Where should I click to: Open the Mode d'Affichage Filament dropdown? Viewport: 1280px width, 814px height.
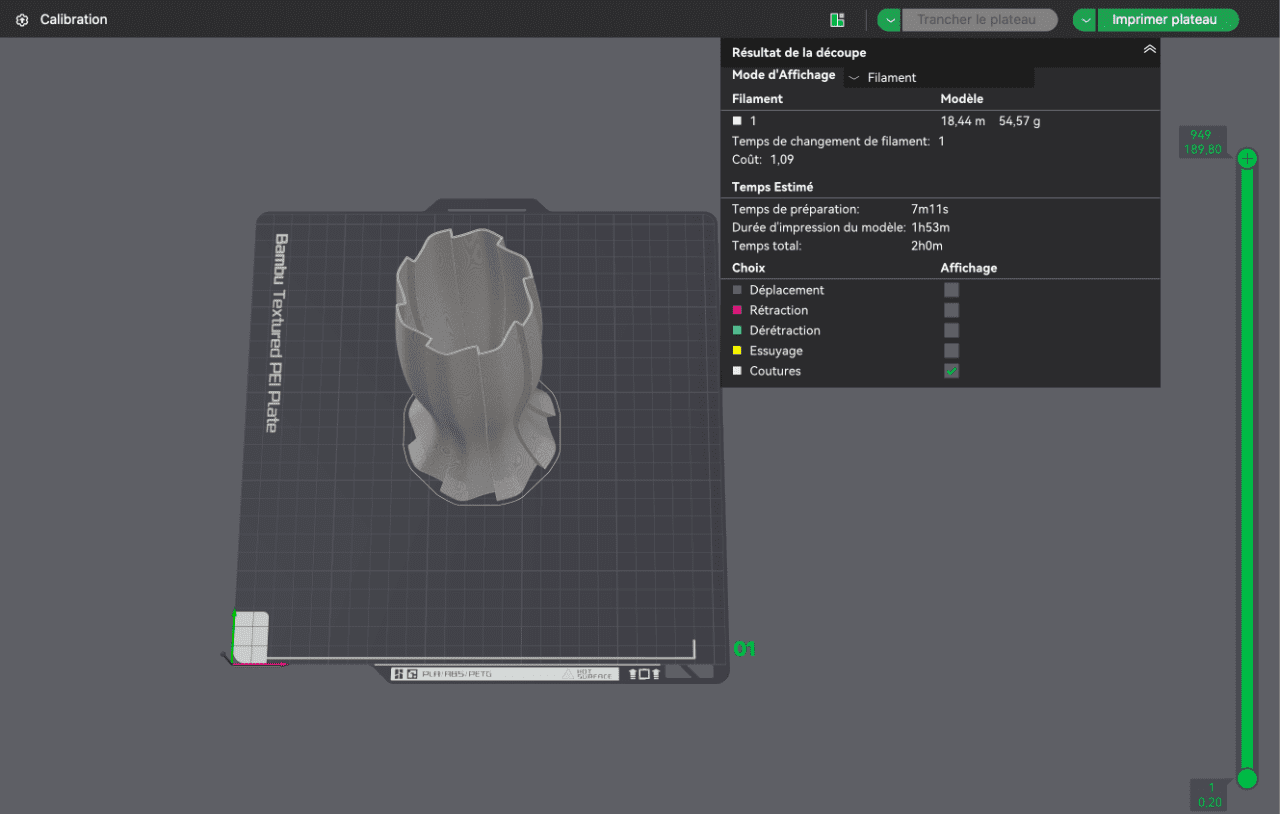click(x=938, y=78)
